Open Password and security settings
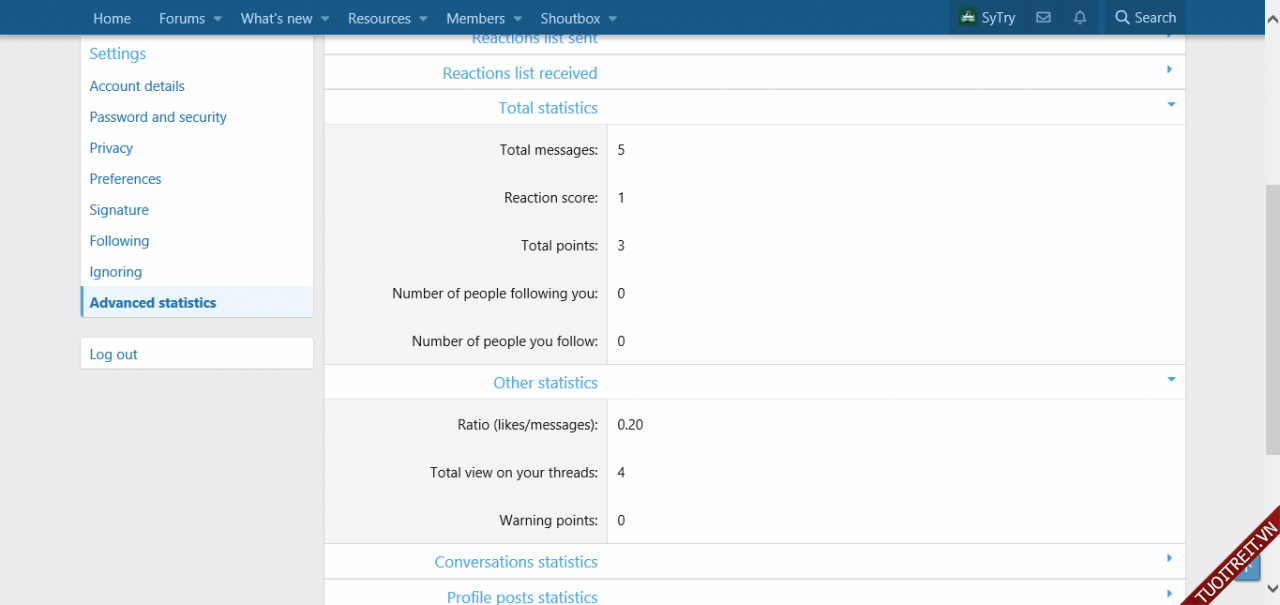Image resolution: width=1280 pixels, height=605 pixels. [x=158, y=117]
